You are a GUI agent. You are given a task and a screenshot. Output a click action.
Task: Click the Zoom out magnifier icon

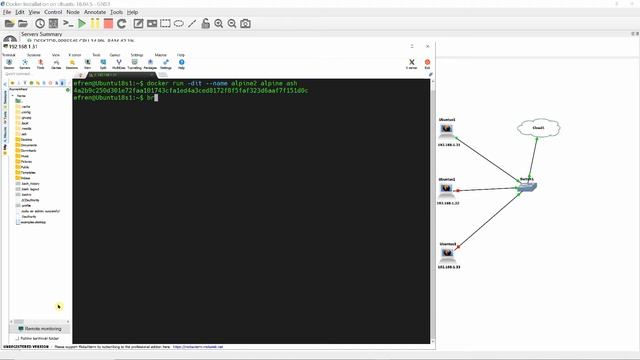coord(232,24)
